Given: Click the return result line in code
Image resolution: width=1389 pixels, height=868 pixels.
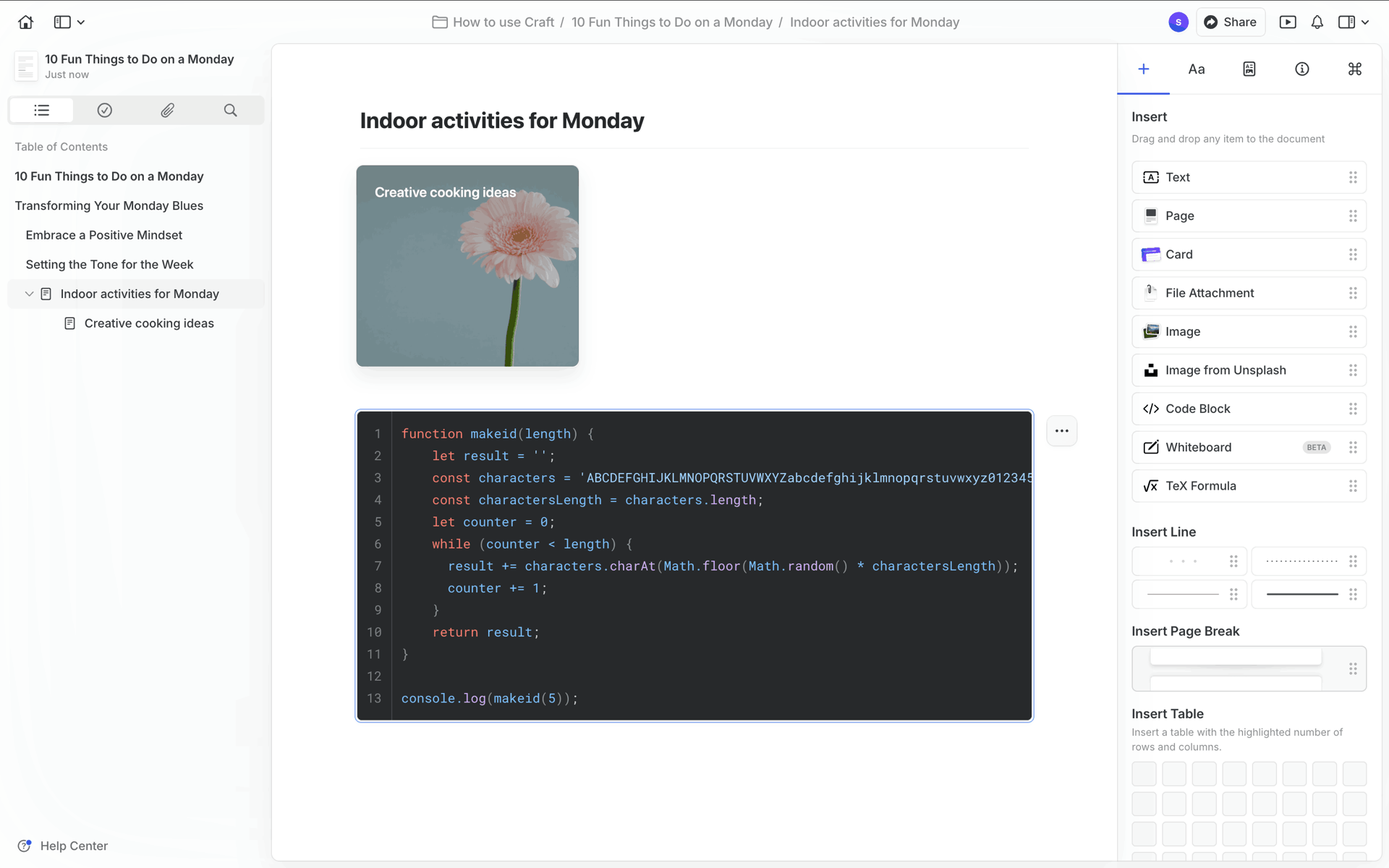Looking at the screenshot, I should pos(486,632).
